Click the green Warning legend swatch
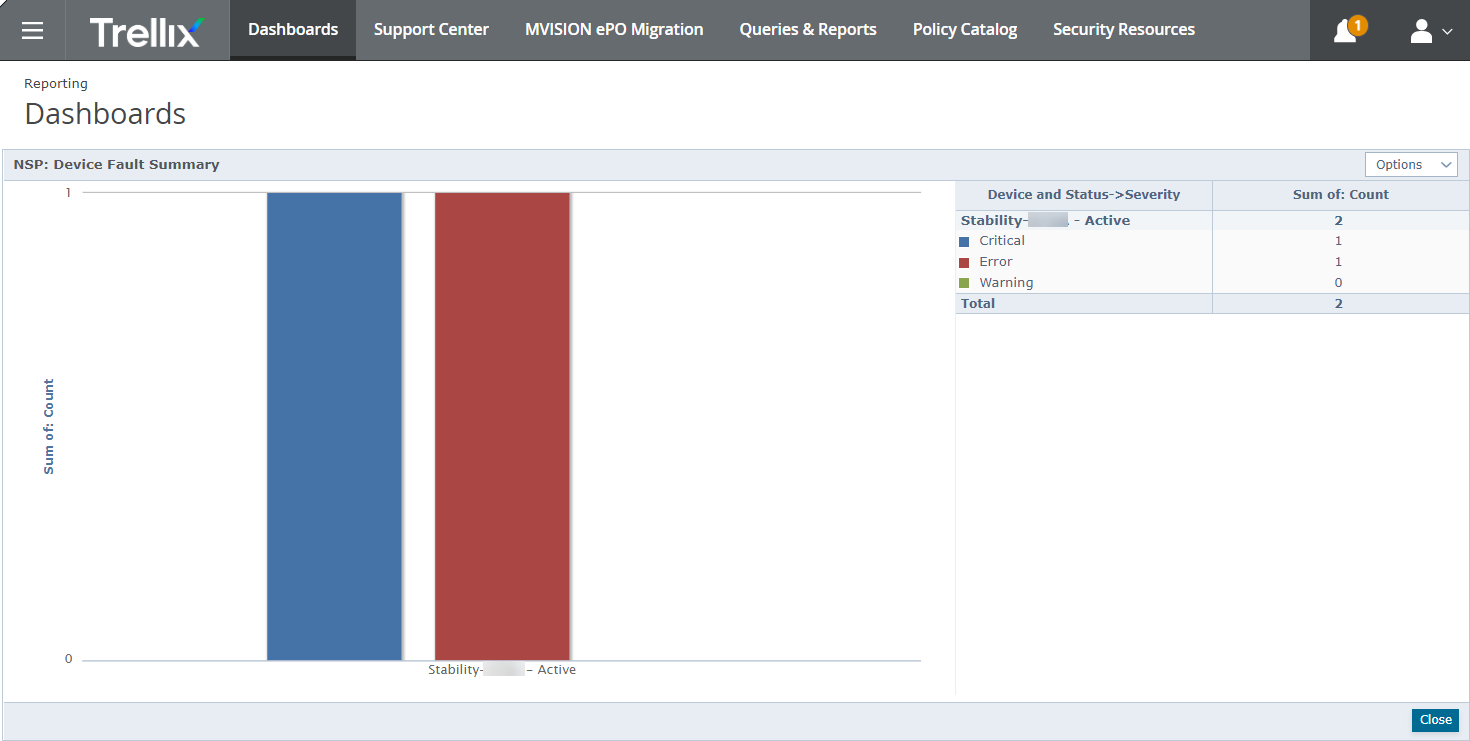Viewport: 1470px width, 741px height. click(x=964, y=283)
